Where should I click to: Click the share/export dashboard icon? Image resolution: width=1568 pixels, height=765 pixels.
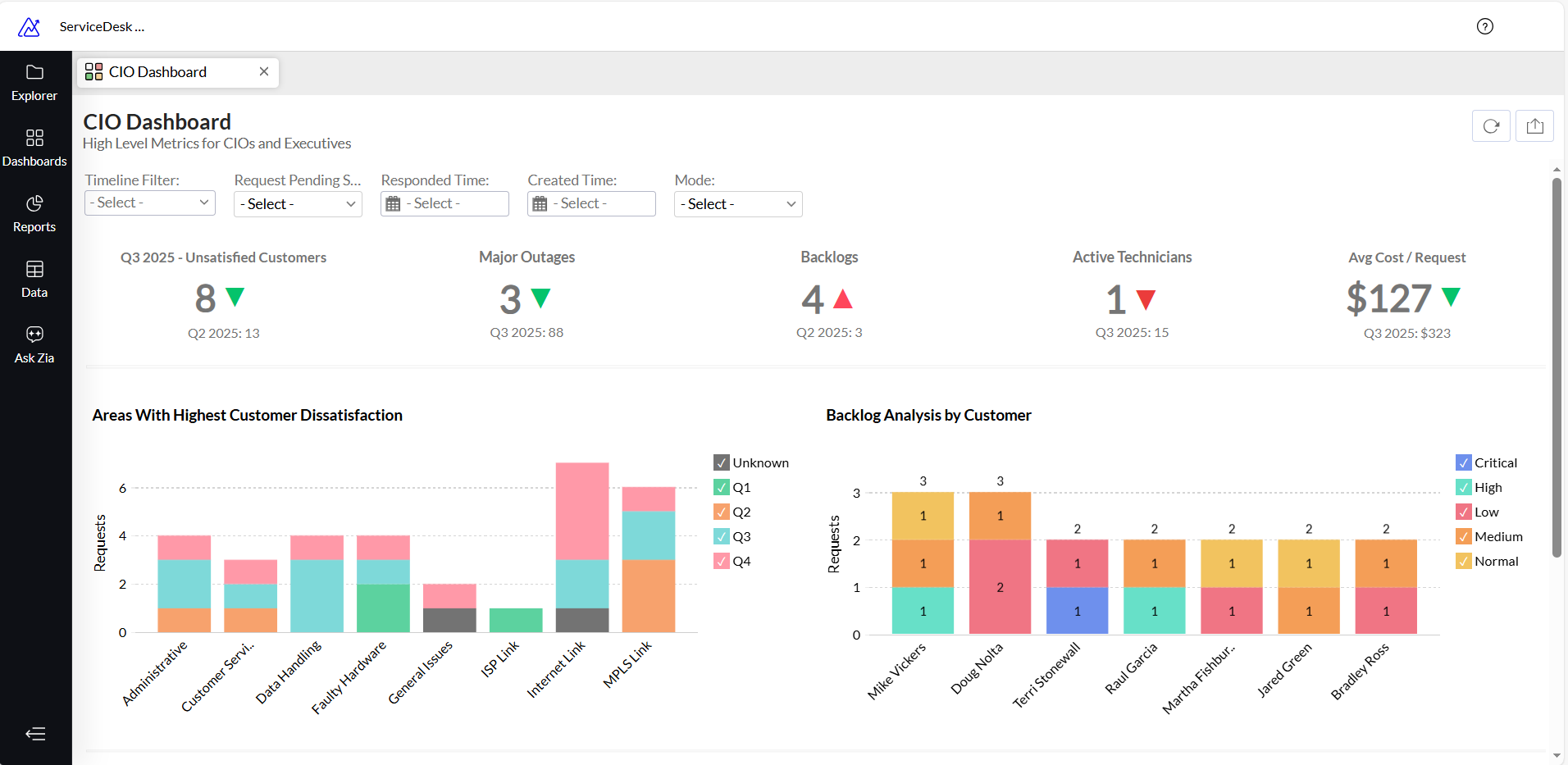pyautogui.click(x=1534, y=126)
